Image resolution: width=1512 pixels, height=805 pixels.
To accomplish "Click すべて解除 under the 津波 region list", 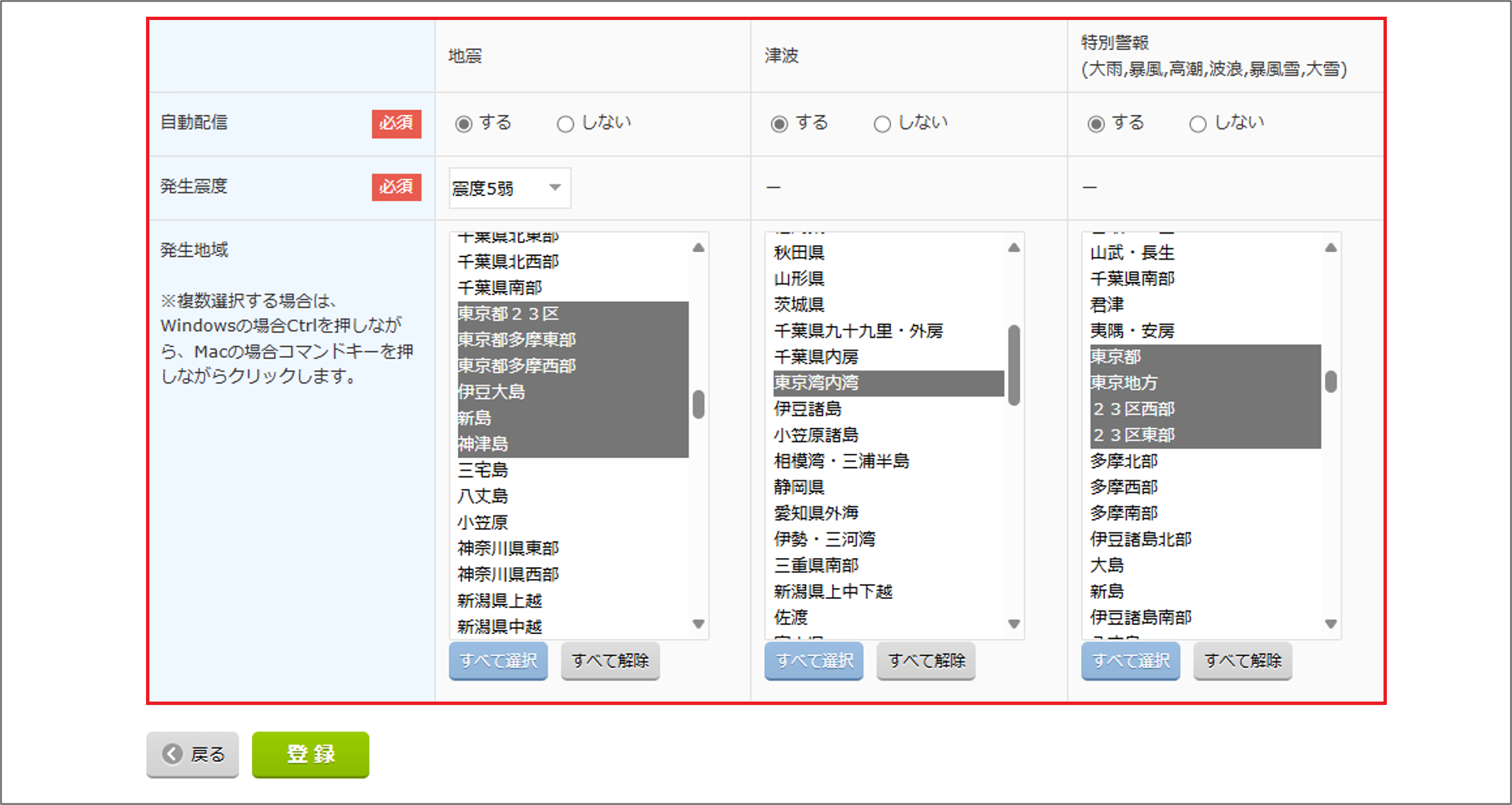I will tap(926, 661).
